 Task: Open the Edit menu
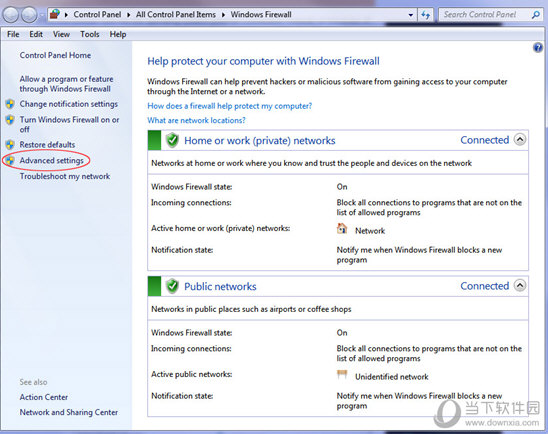pyautogui.click(x=36, y=34)
